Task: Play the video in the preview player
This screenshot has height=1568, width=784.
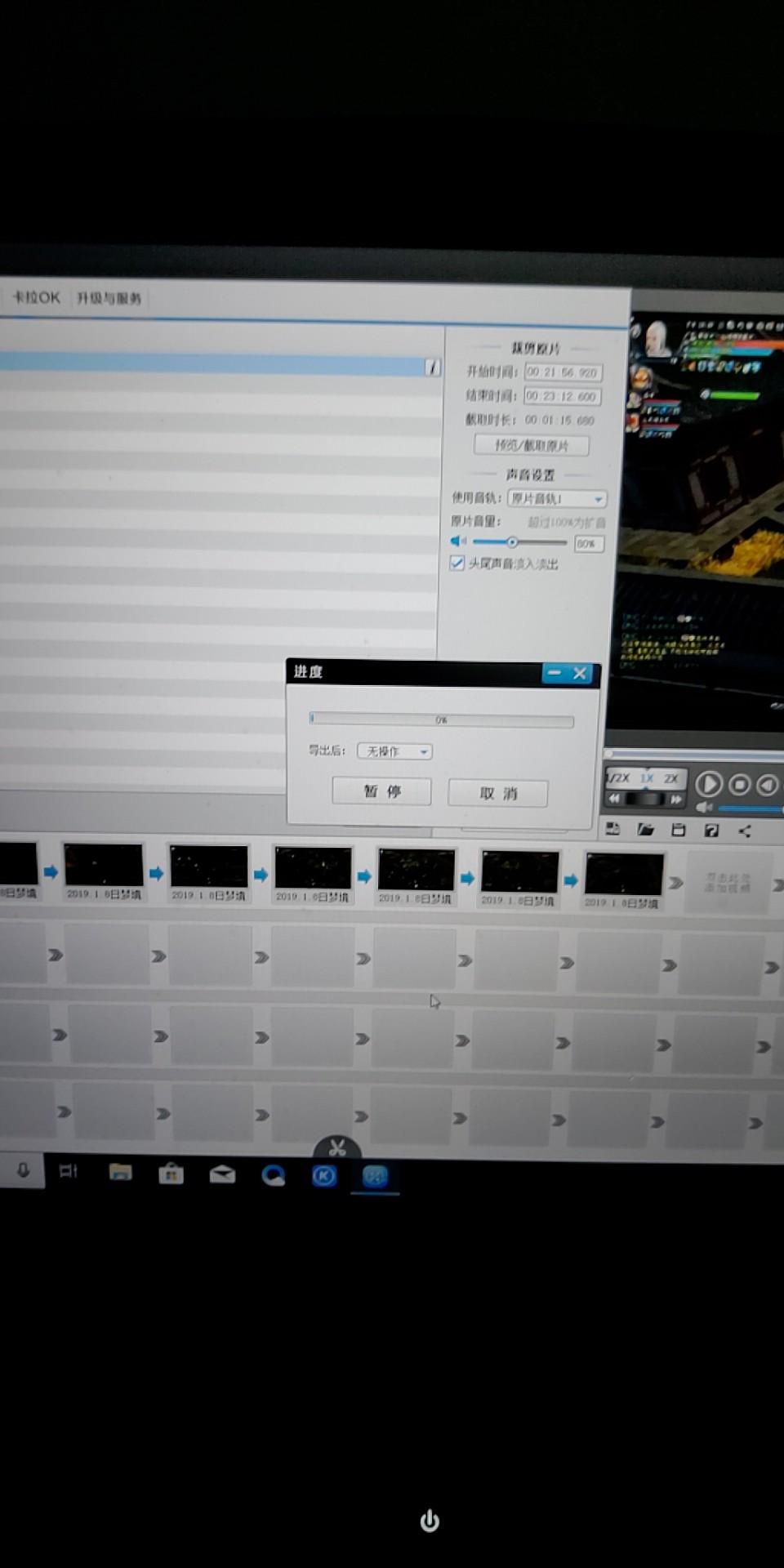Action: click(x=709, y=784)
